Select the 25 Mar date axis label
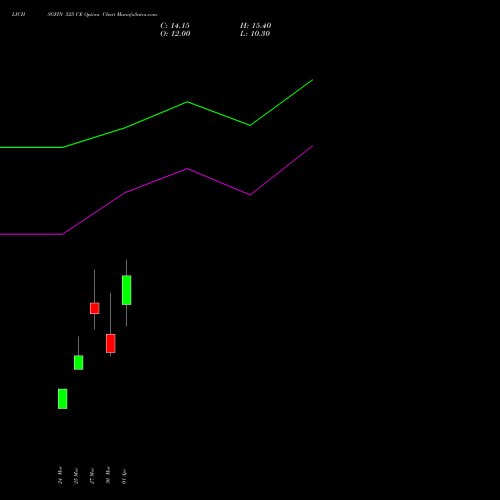Image resolution: width=500 pixels, height=500 pixels. click(x=76, y=475)
